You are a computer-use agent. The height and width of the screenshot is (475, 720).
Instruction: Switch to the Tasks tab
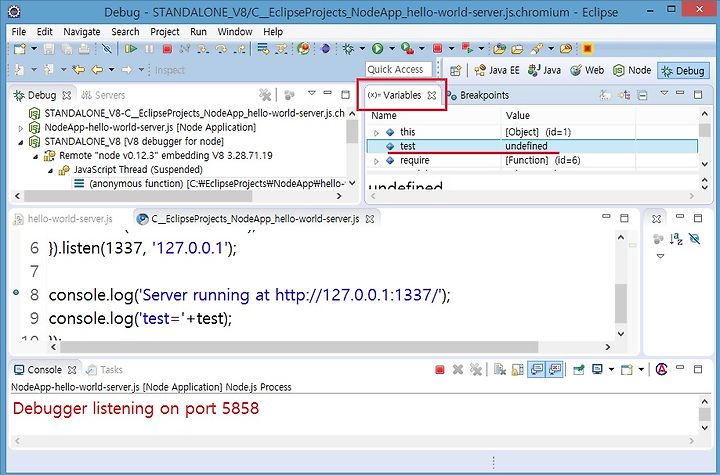[105, 370]
